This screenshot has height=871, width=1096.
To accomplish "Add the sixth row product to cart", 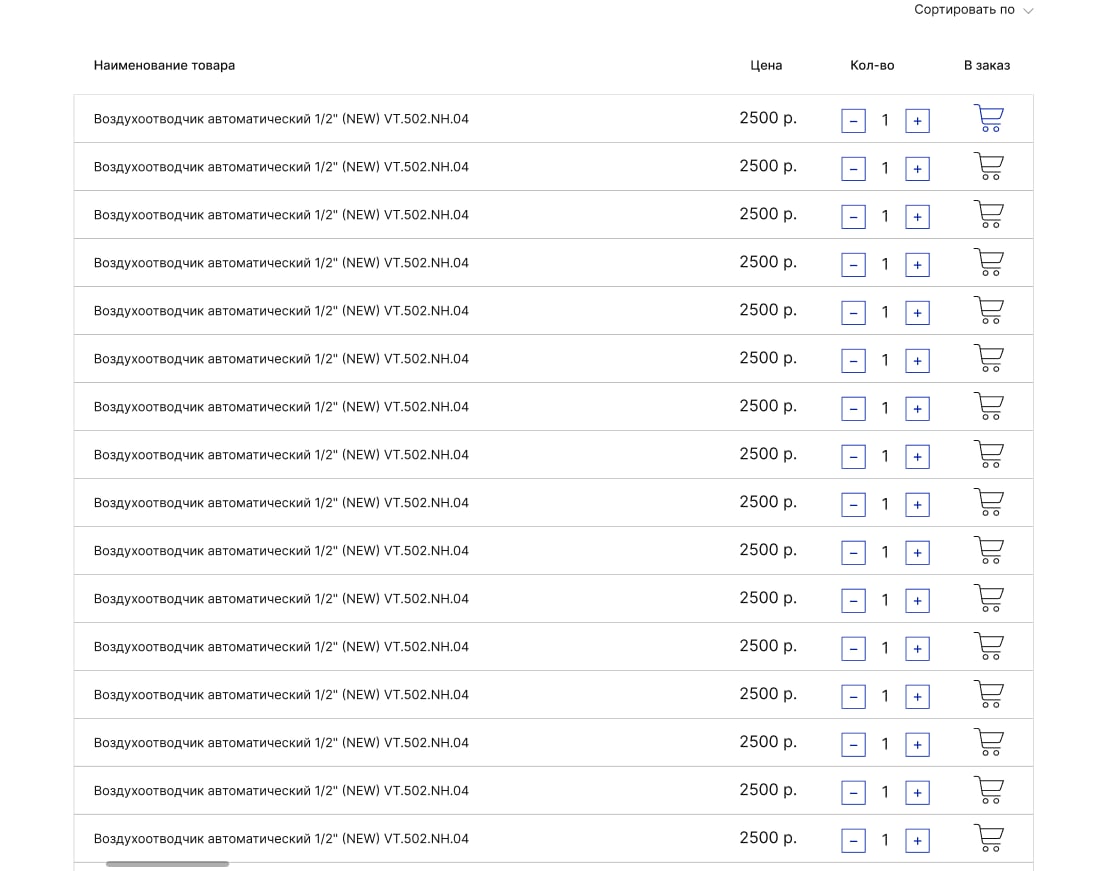I will pos(989,359).
